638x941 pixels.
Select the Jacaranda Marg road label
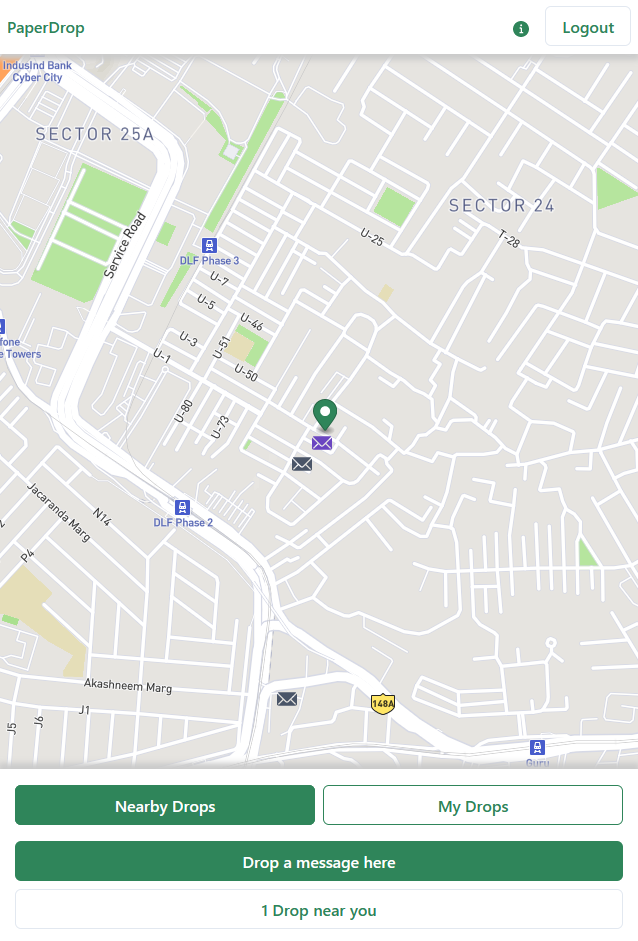[x=59, y=512]
